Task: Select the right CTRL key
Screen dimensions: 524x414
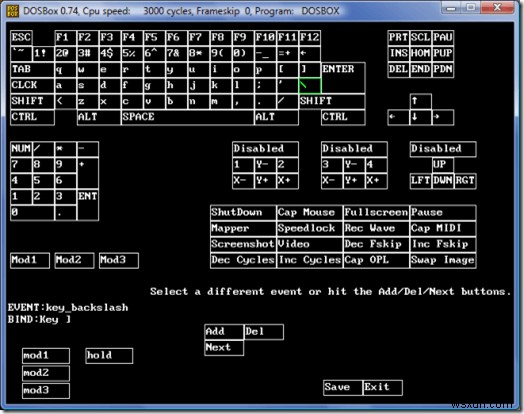Action: click(x=343, y=117)
